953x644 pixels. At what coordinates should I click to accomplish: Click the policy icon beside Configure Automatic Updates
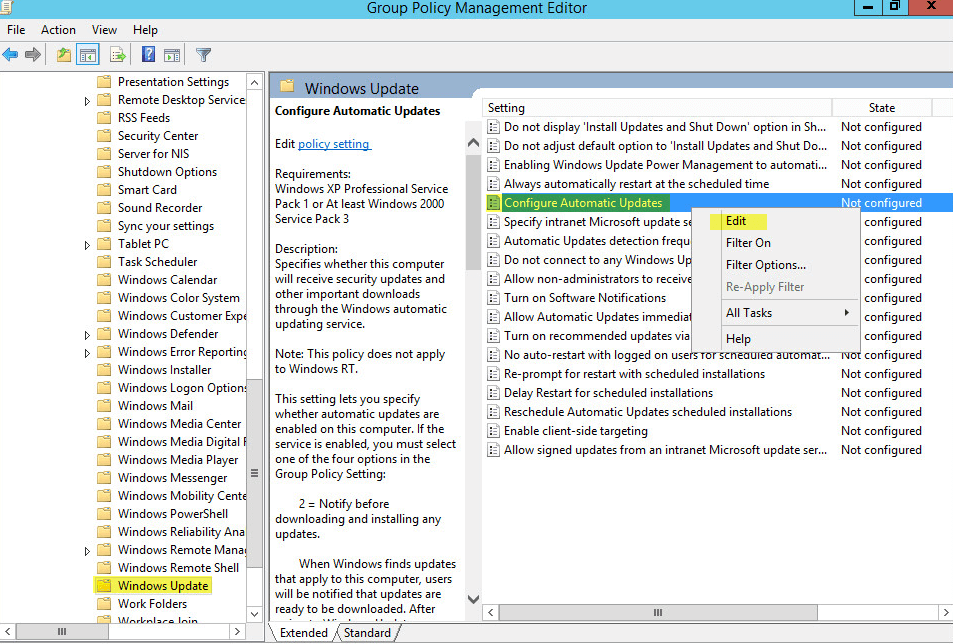(494, 203)
